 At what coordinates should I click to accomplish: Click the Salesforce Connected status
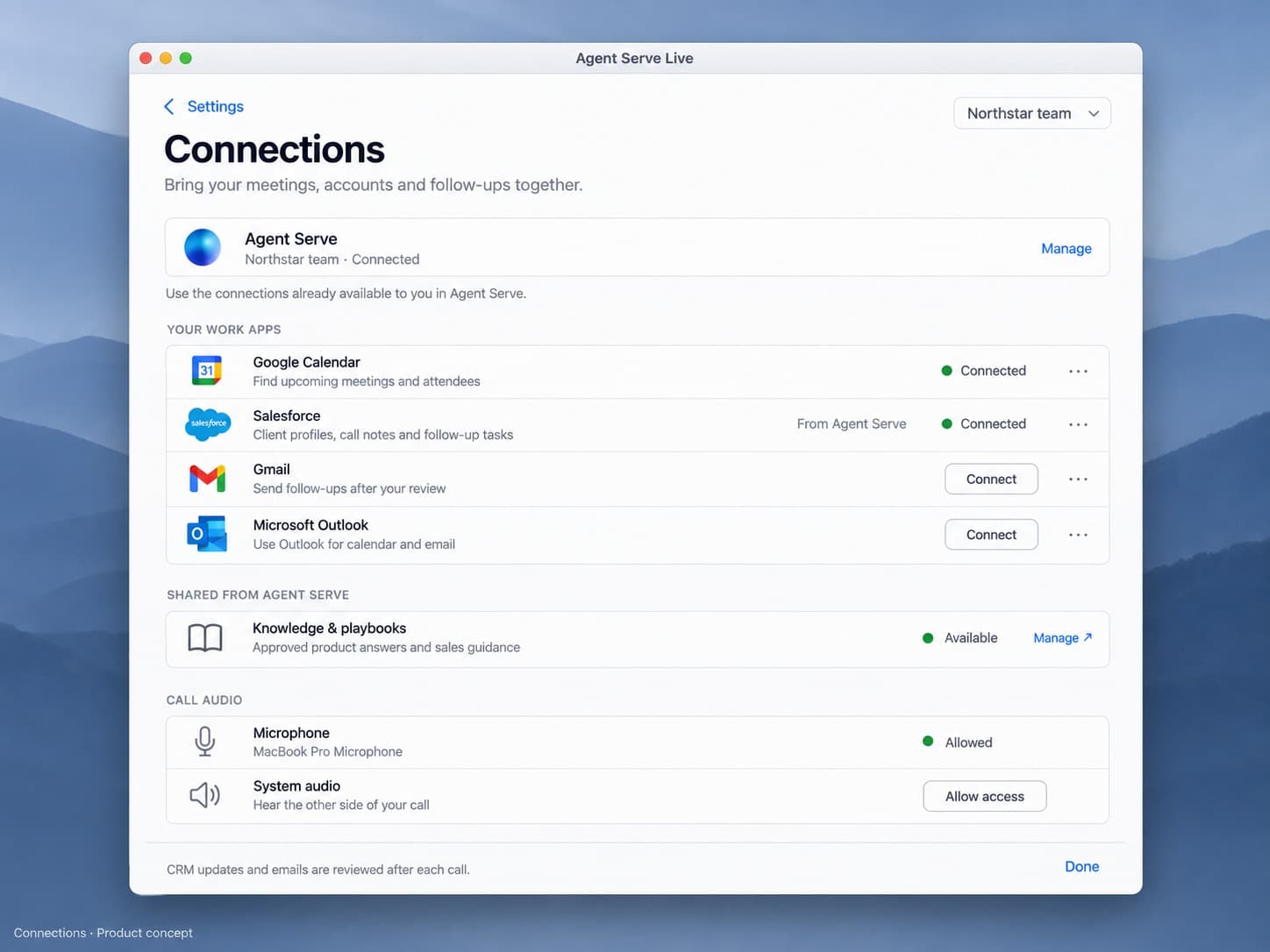pyautogui.click(x=983, y=424)
